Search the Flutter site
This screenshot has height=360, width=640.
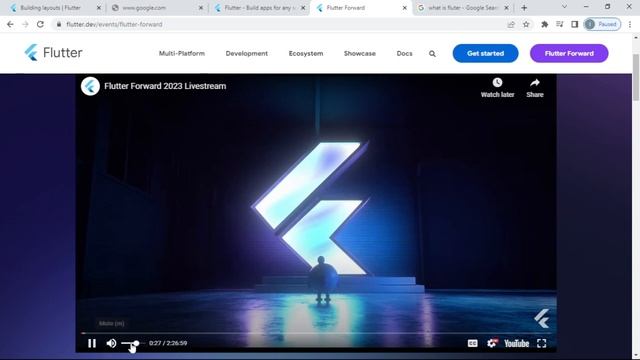(432, 53)
